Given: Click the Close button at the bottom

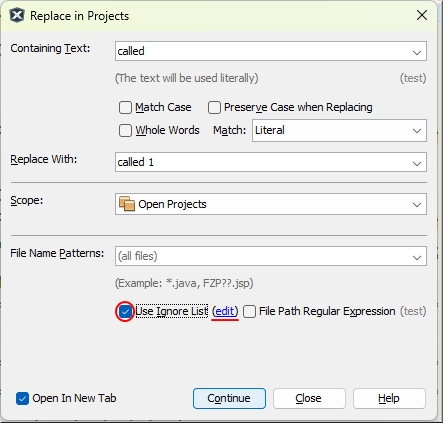Looking at the screenshot, I should tap(309, 398).
